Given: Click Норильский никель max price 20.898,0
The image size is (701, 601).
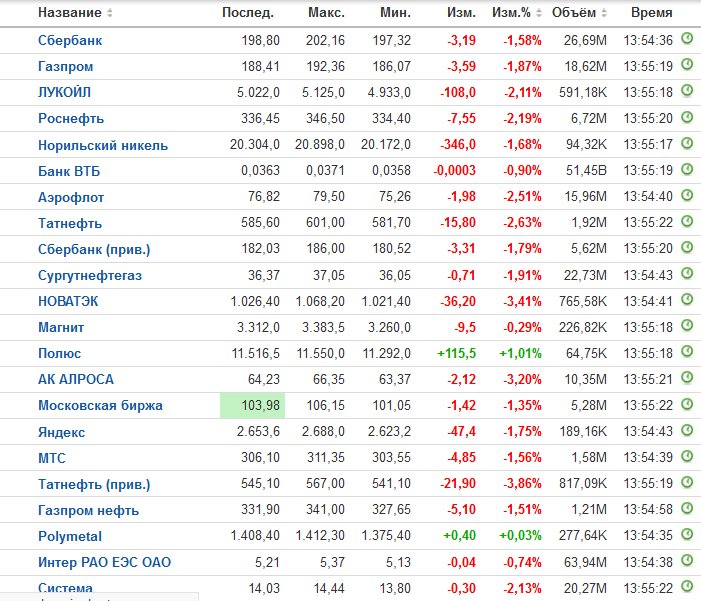Looking at the screenshot, I should [x=320, y=145].
